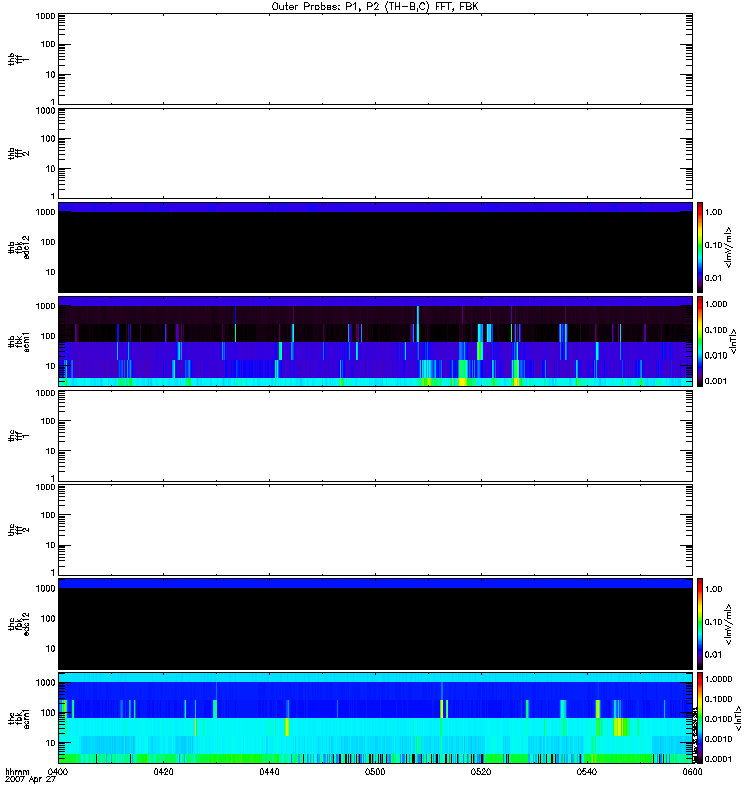750x800 pixels.
Task: Select the empty thb fff 2 plot panel
Action: click(375, 153)
